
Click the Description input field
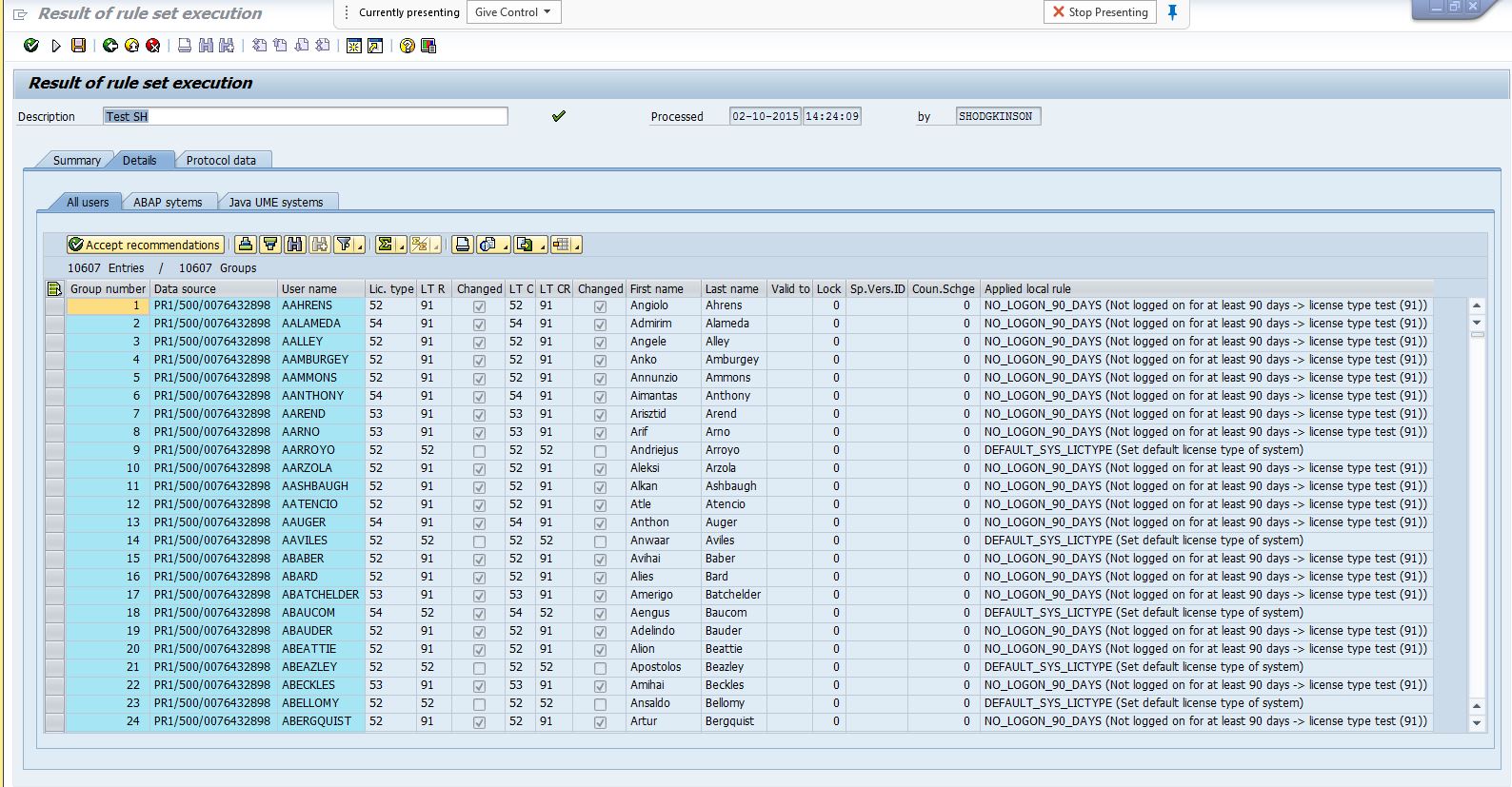(305, 116)
